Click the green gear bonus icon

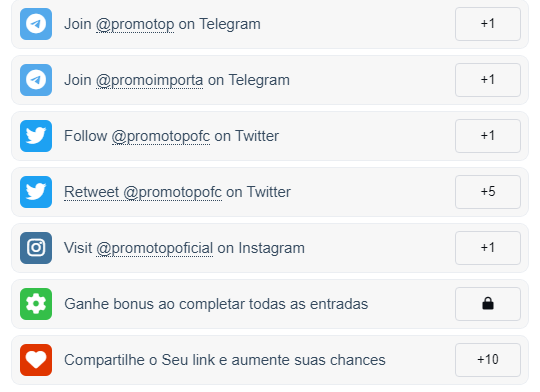(x=36, y=304)
